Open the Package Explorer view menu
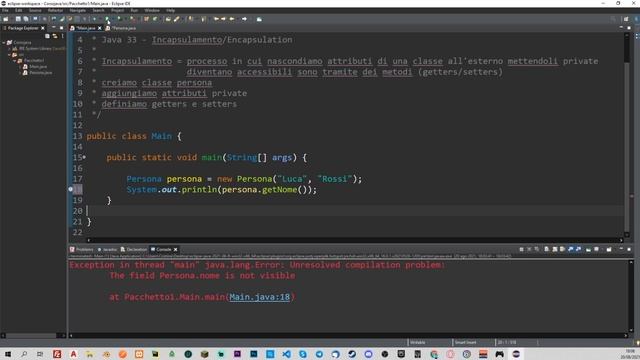 pyautogui.click(x=62, y=36)
